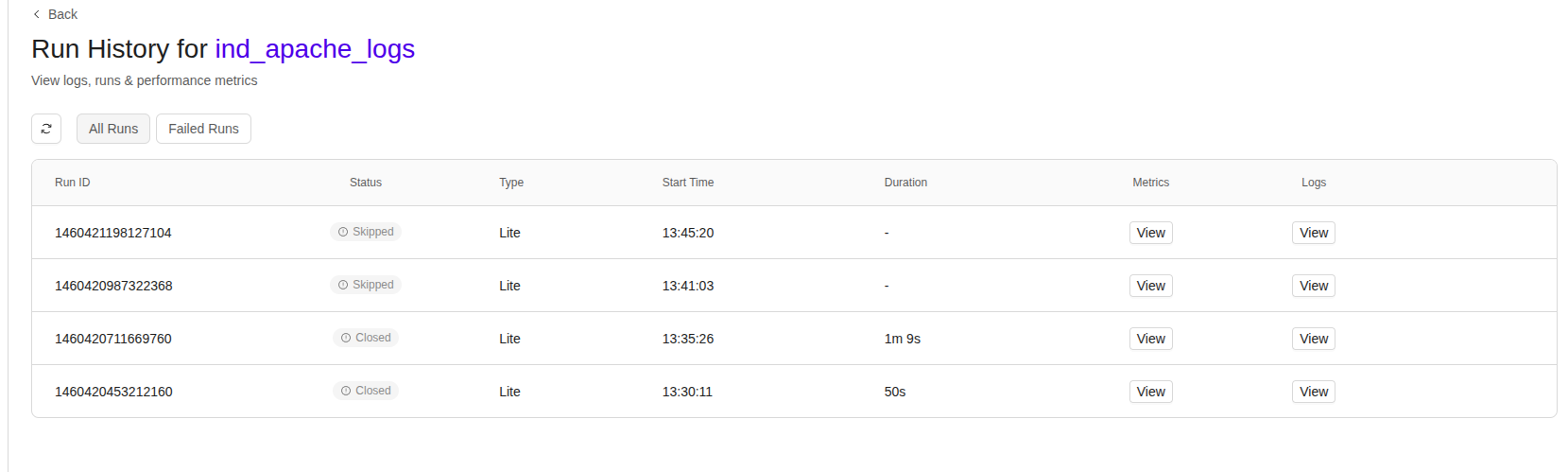1568x472 pixels.
Task: Click the Run ID column header
Action: (73, 183)
